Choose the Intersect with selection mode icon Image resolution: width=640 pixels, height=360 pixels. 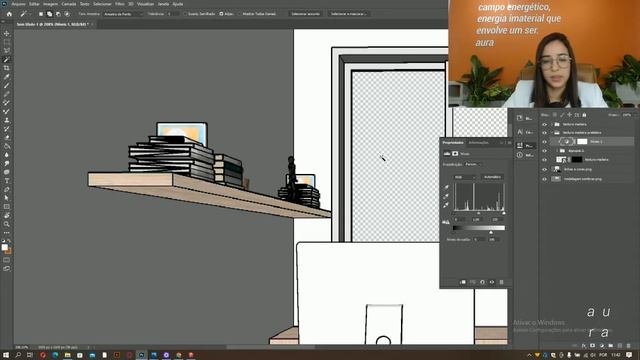pyautogui.click(x=67, y=14)
